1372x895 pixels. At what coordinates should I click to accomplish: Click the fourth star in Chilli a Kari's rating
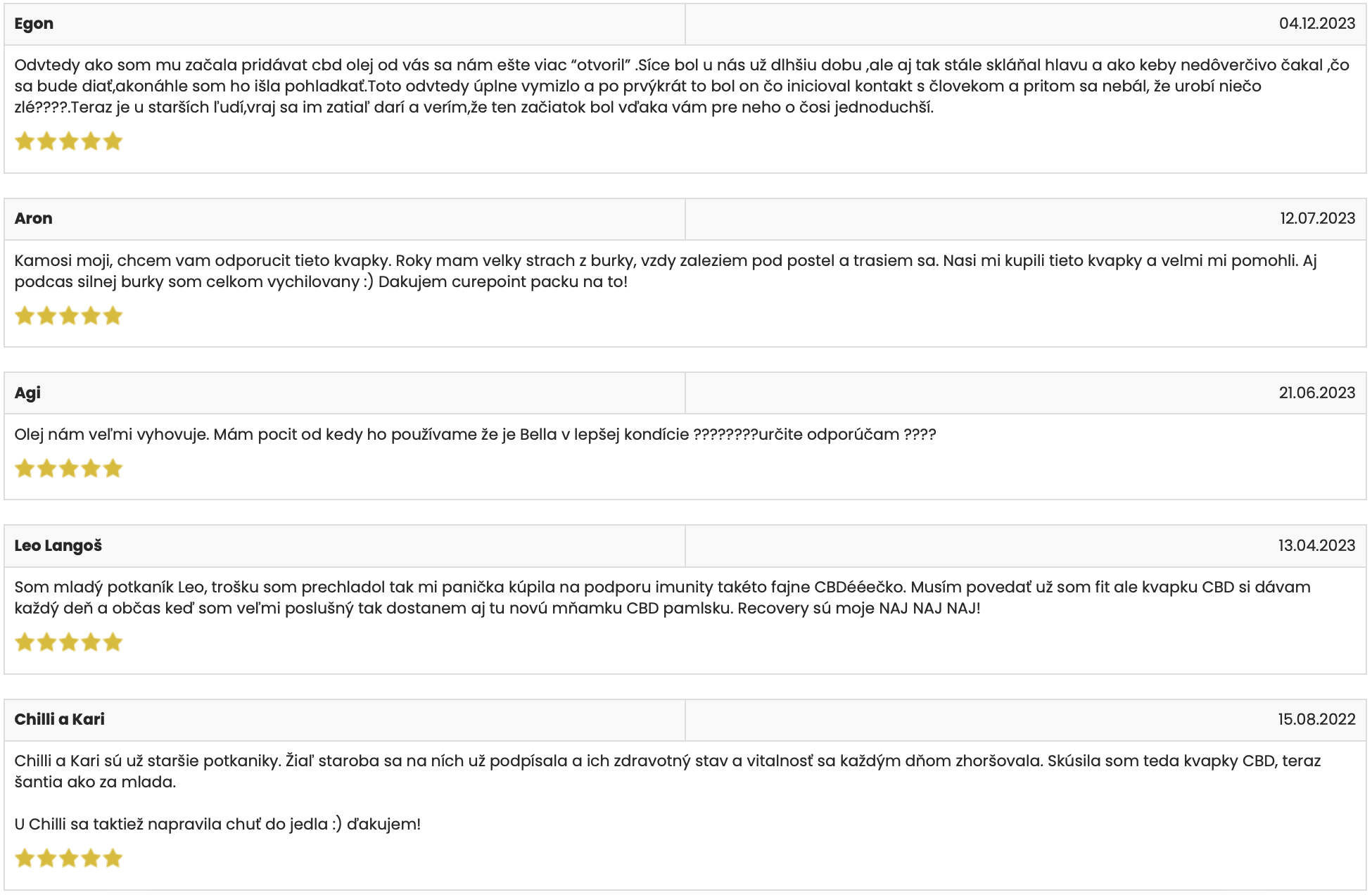point(91,858)
